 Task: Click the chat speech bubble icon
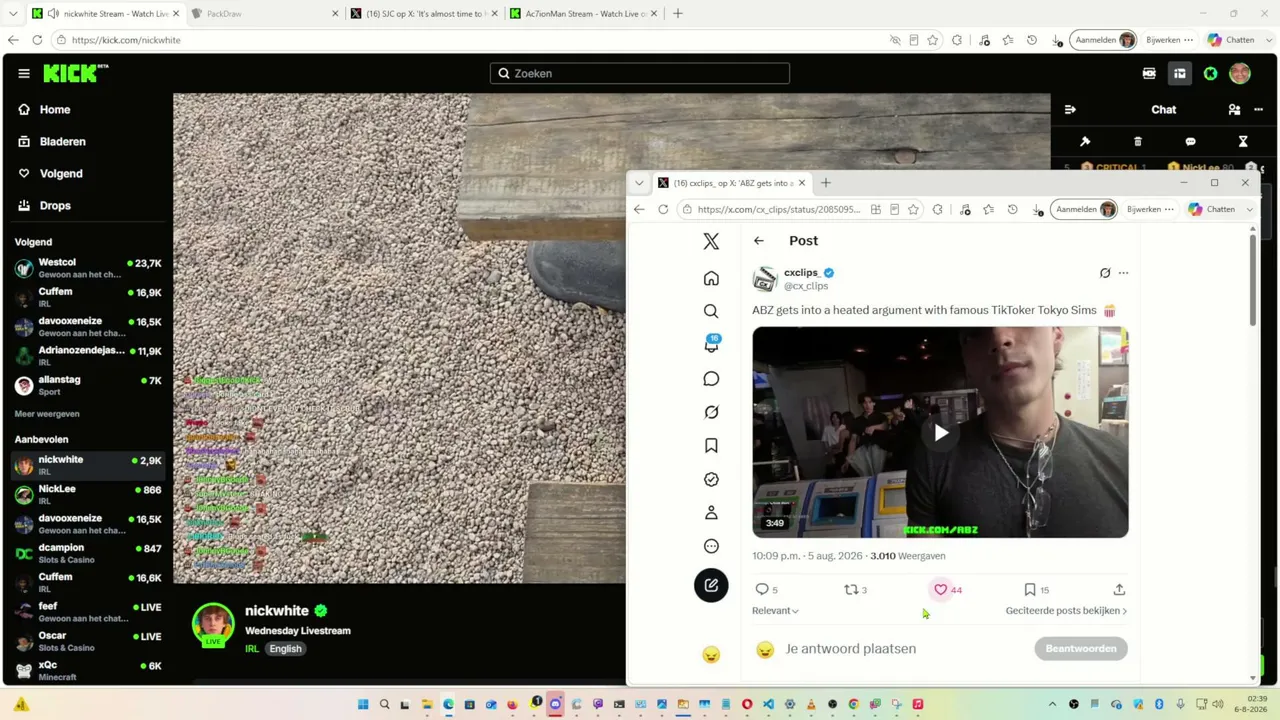1190,142
